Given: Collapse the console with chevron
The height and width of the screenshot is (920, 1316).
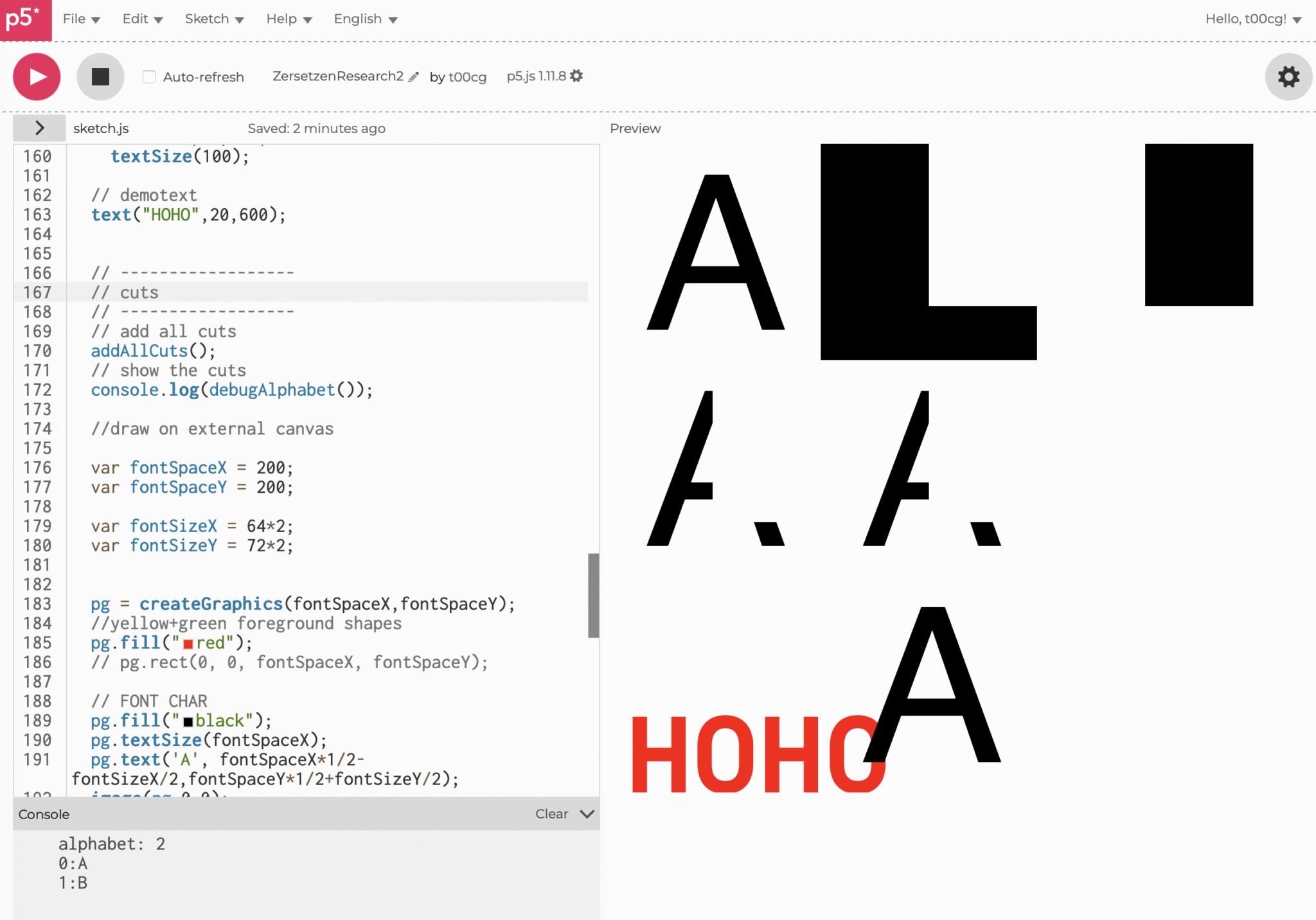Looking at the screenshot, I should coord(587,814).
